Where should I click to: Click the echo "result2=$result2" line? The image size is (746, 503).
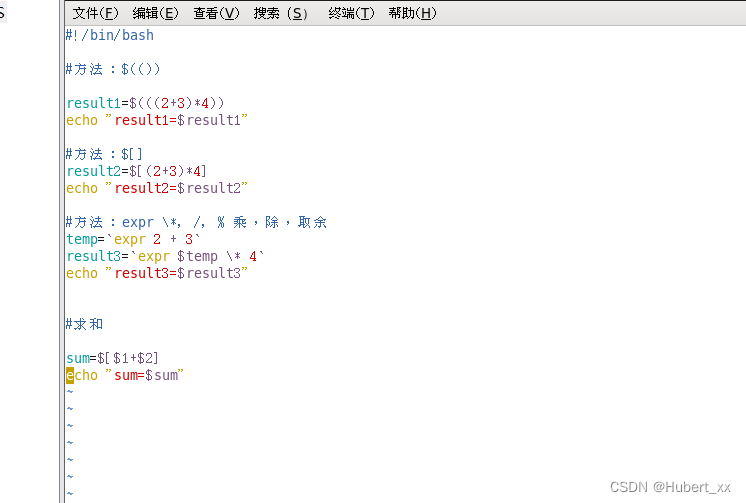tap(157, 188)
